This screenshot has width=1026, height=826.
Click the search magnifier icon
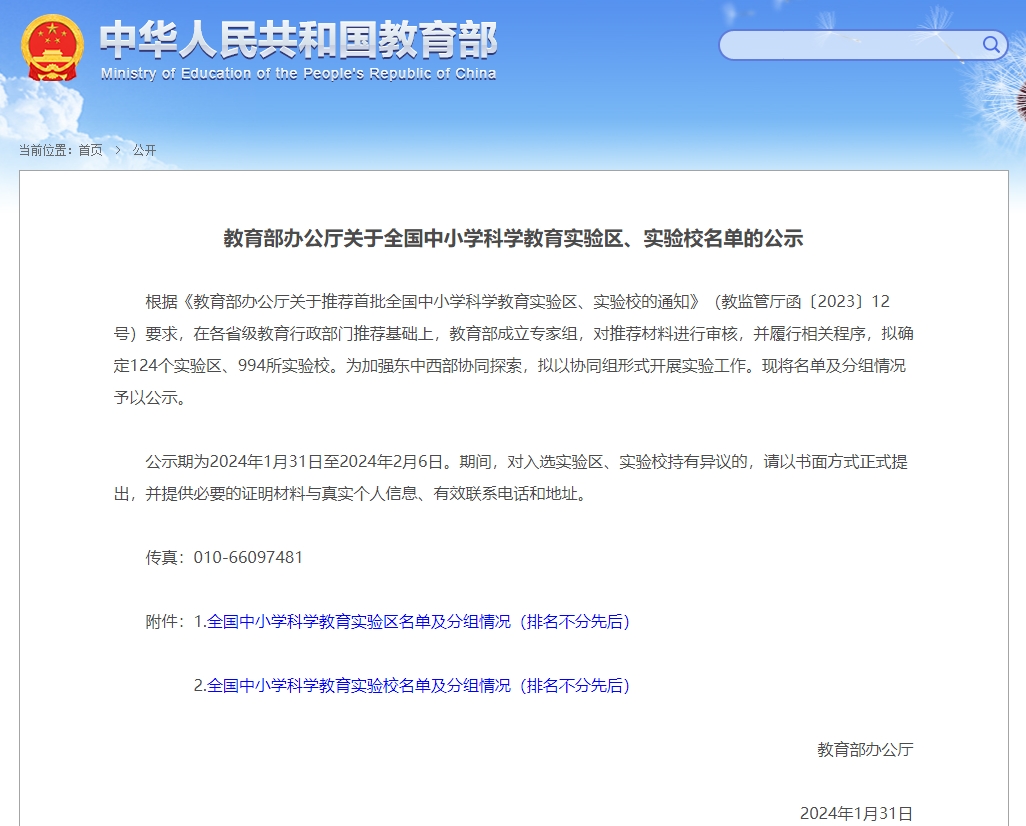[991, 45]
